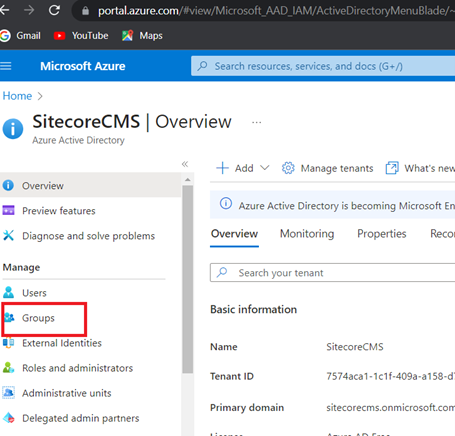This screenshot has height=436, width=455.
Task: Click the Tenant ID value
Action: pos(390,376)
